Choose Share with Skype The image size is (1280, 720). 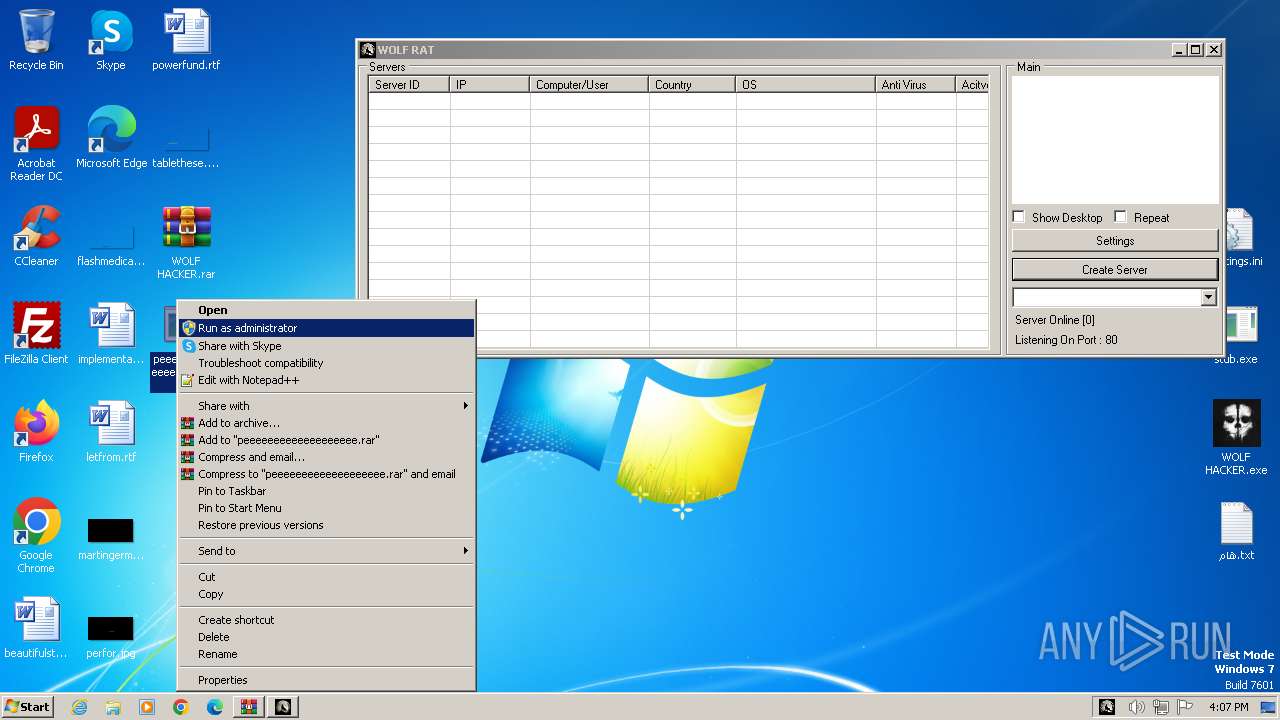click(x=326, y=346)
